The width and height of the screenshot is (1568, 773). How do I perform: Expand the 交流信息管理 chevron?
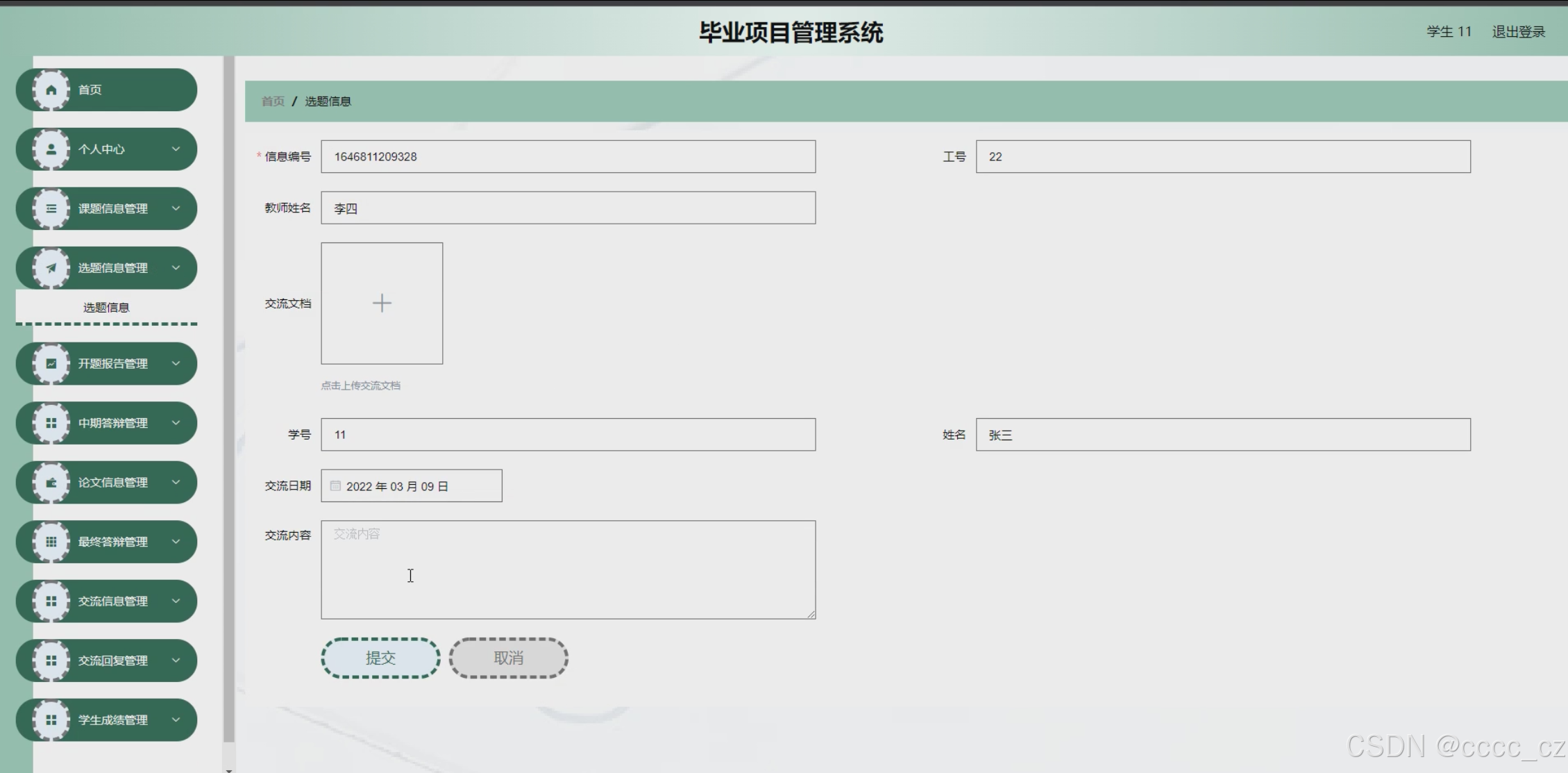tap(176, 601)
